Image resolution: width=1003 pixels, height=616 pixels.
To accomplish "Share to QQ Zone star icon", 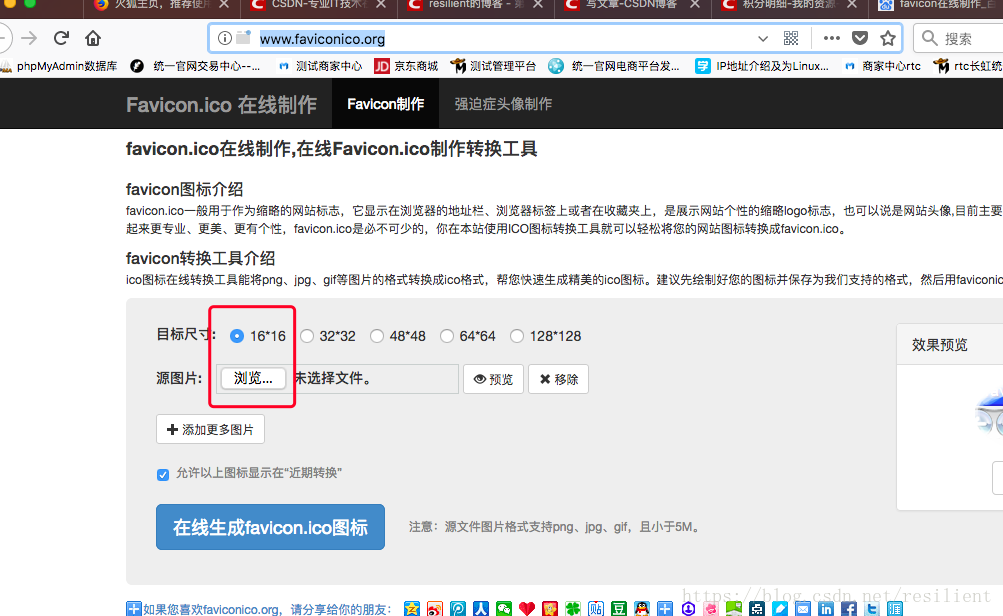I will click(412, 609).
